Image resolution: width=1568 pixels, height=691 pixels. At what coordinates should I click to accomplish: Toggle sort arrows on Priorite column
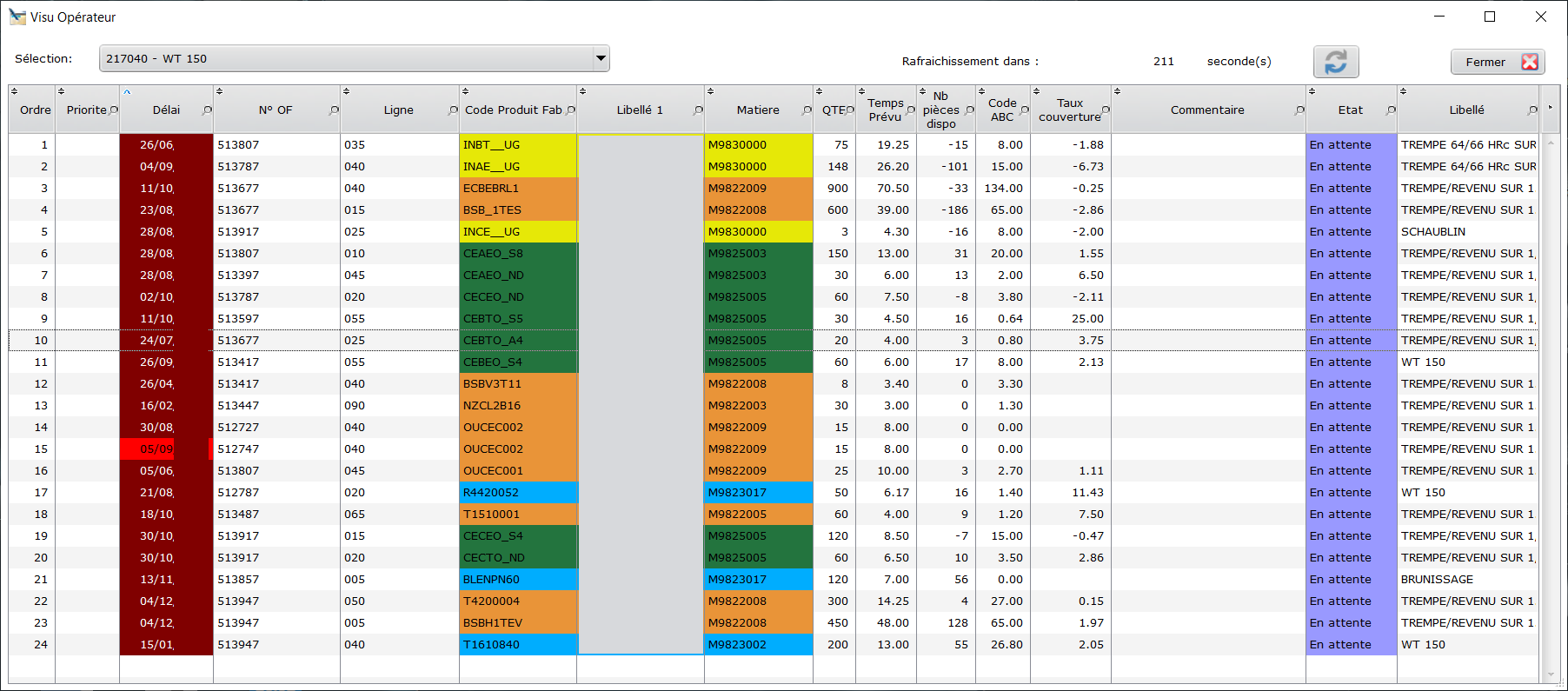(61, 90)
